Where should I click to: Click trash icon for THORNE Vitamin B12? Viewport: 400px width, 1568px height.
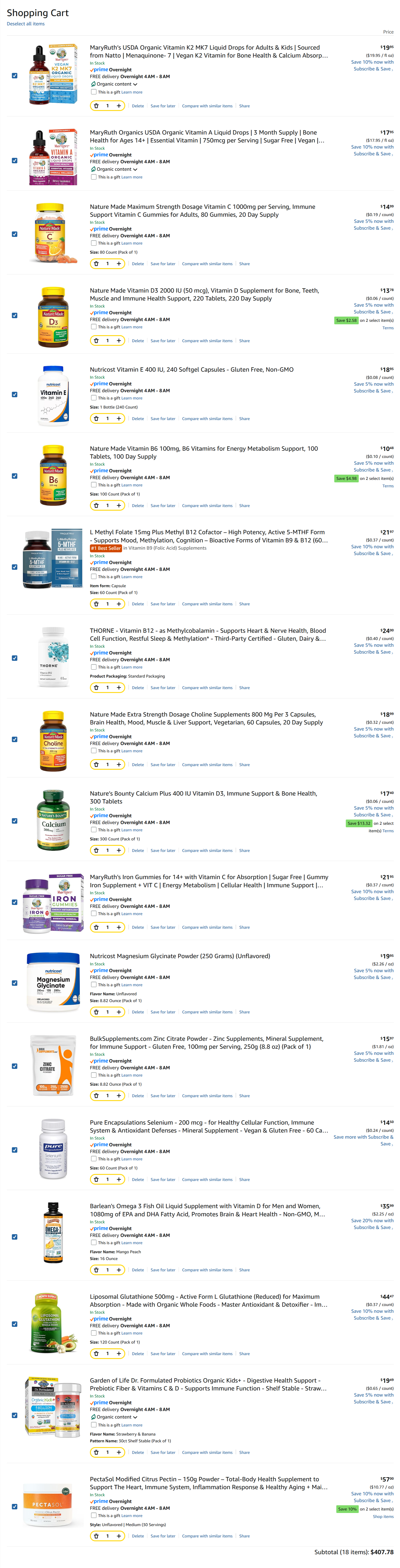[96, 687]
